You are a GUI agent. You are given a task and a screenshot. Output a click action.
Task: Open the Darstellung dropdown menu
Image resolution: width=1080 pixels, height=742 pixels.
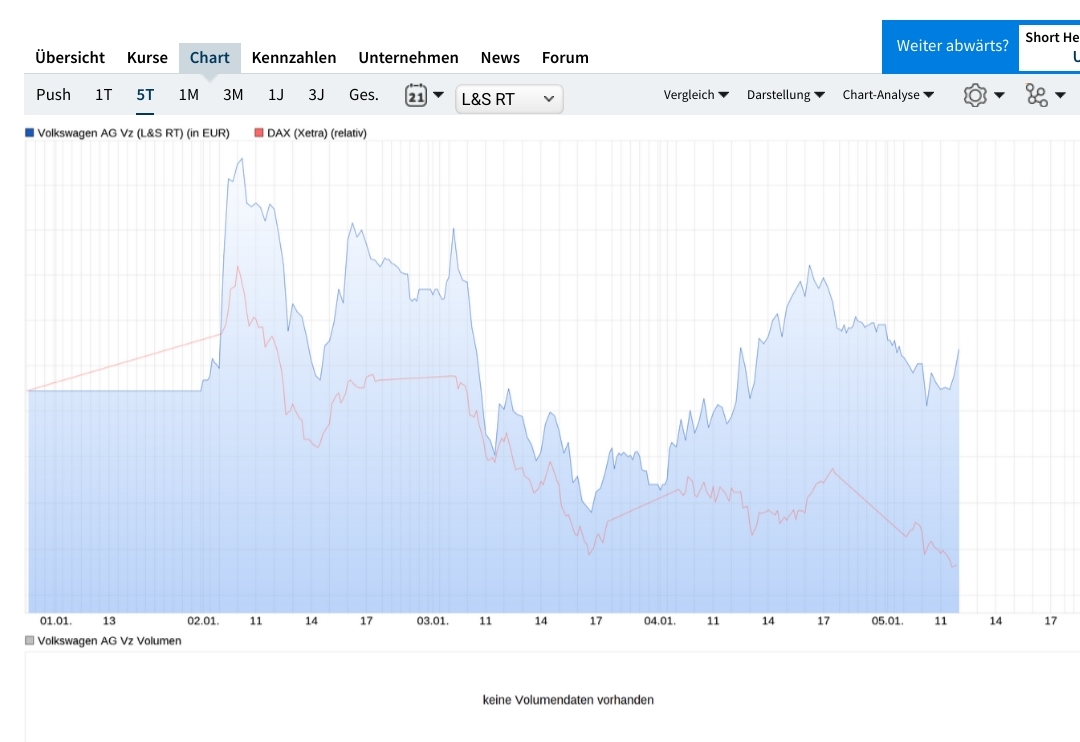tap(785, 95)
